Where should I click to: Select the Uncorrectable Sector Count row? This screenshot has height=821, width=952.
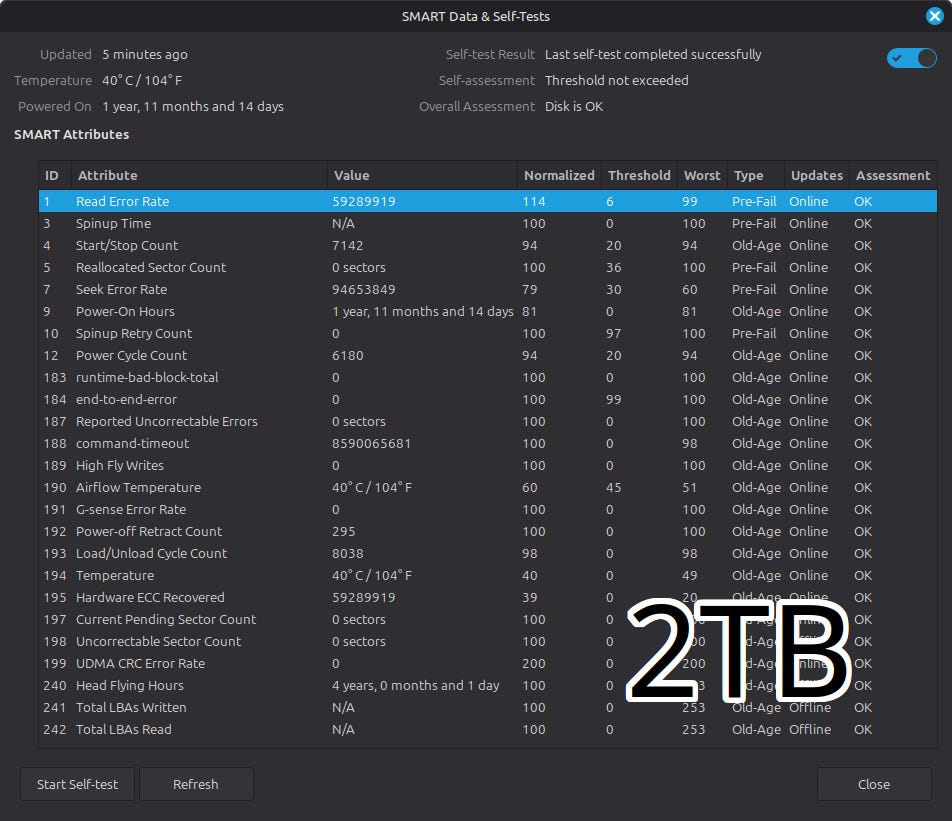[488, 641]
